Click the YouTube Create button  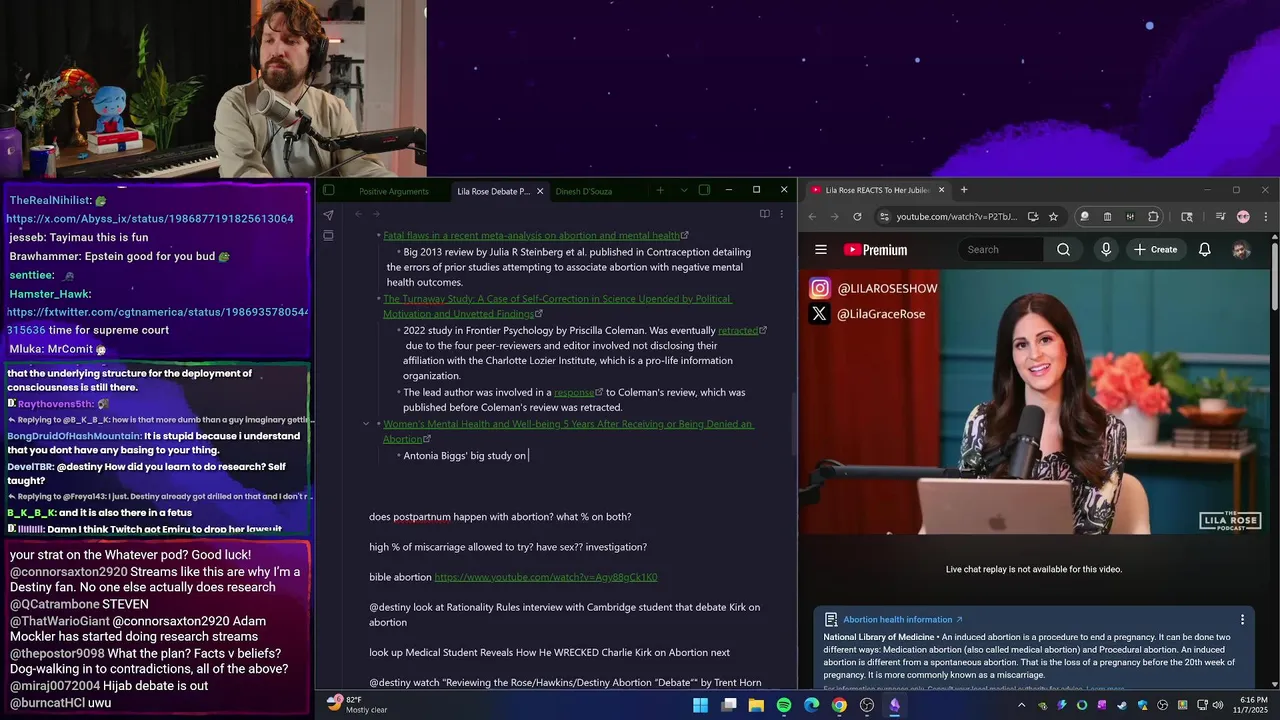[x=1155, y=250]
